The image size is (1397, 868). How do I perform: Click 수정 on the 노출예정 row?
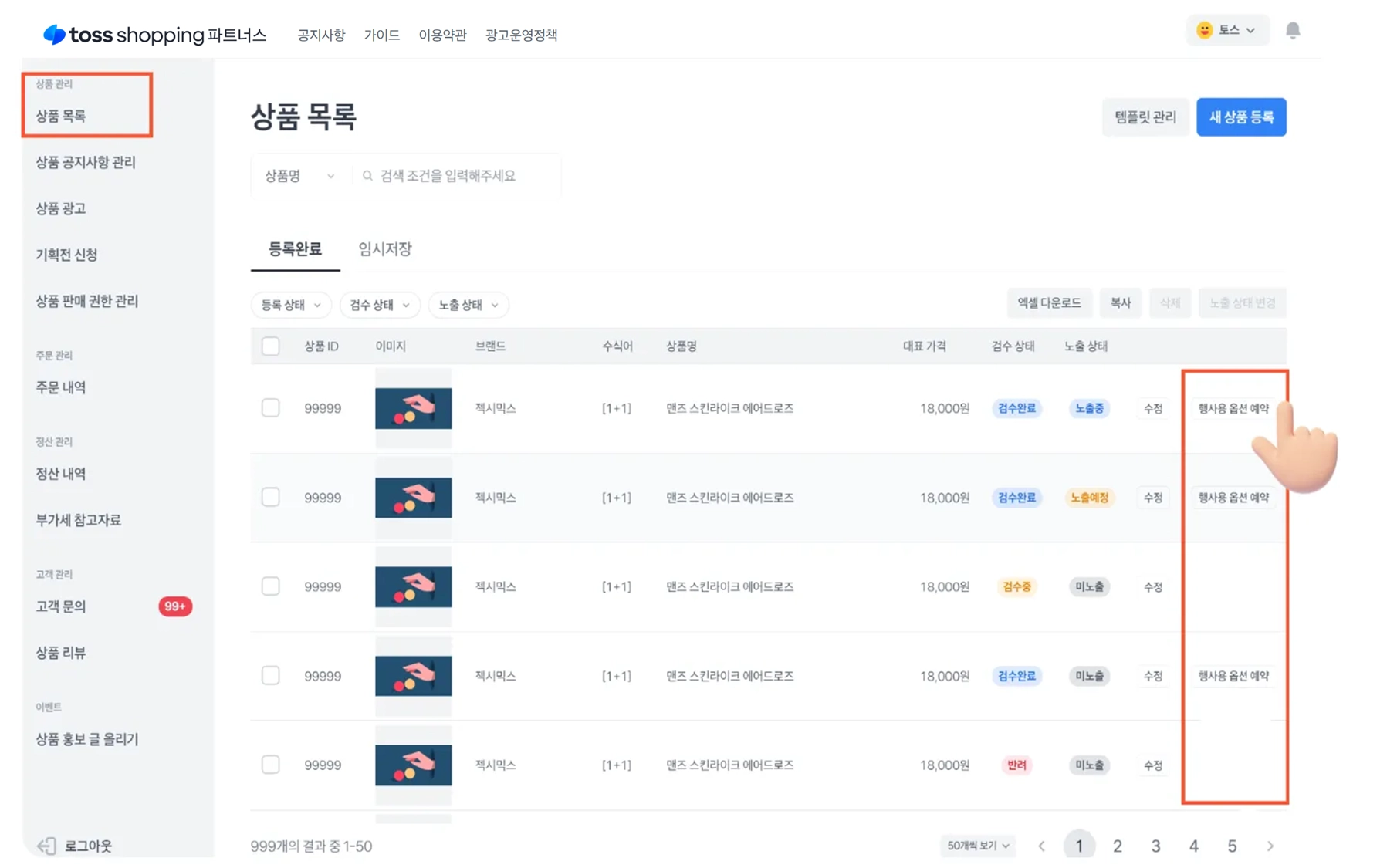1153,498
